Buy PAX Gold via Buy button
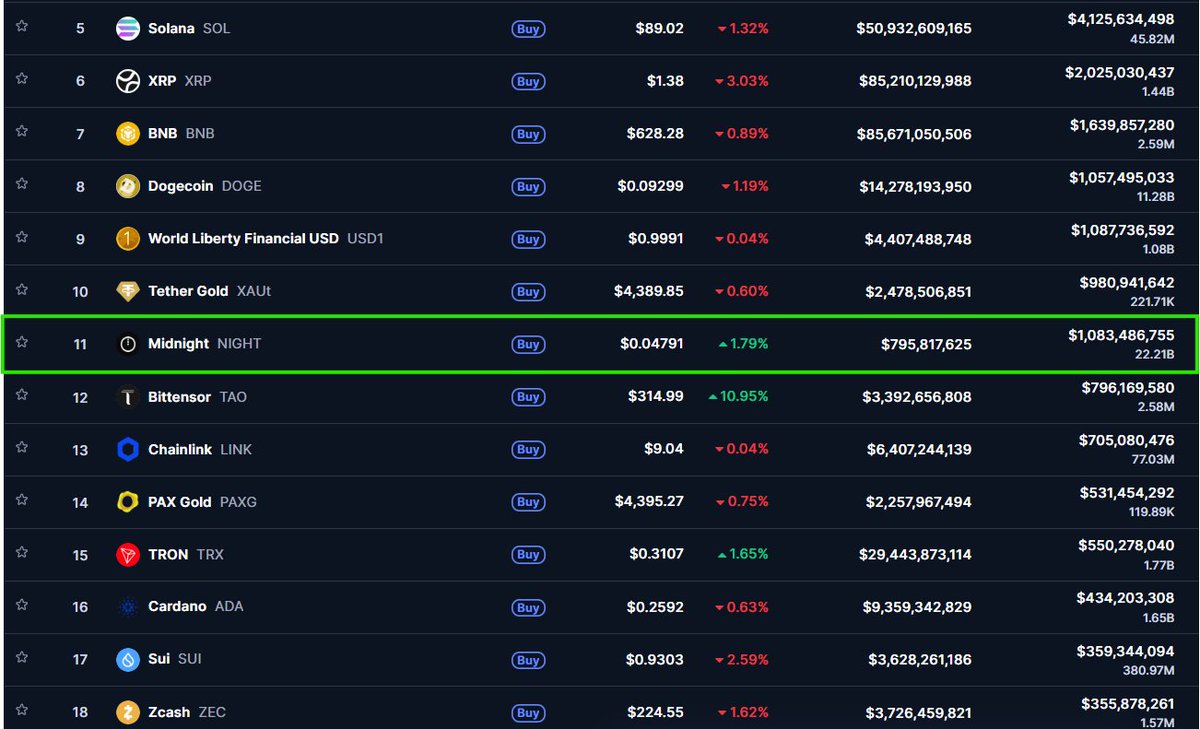 (528, 502)
